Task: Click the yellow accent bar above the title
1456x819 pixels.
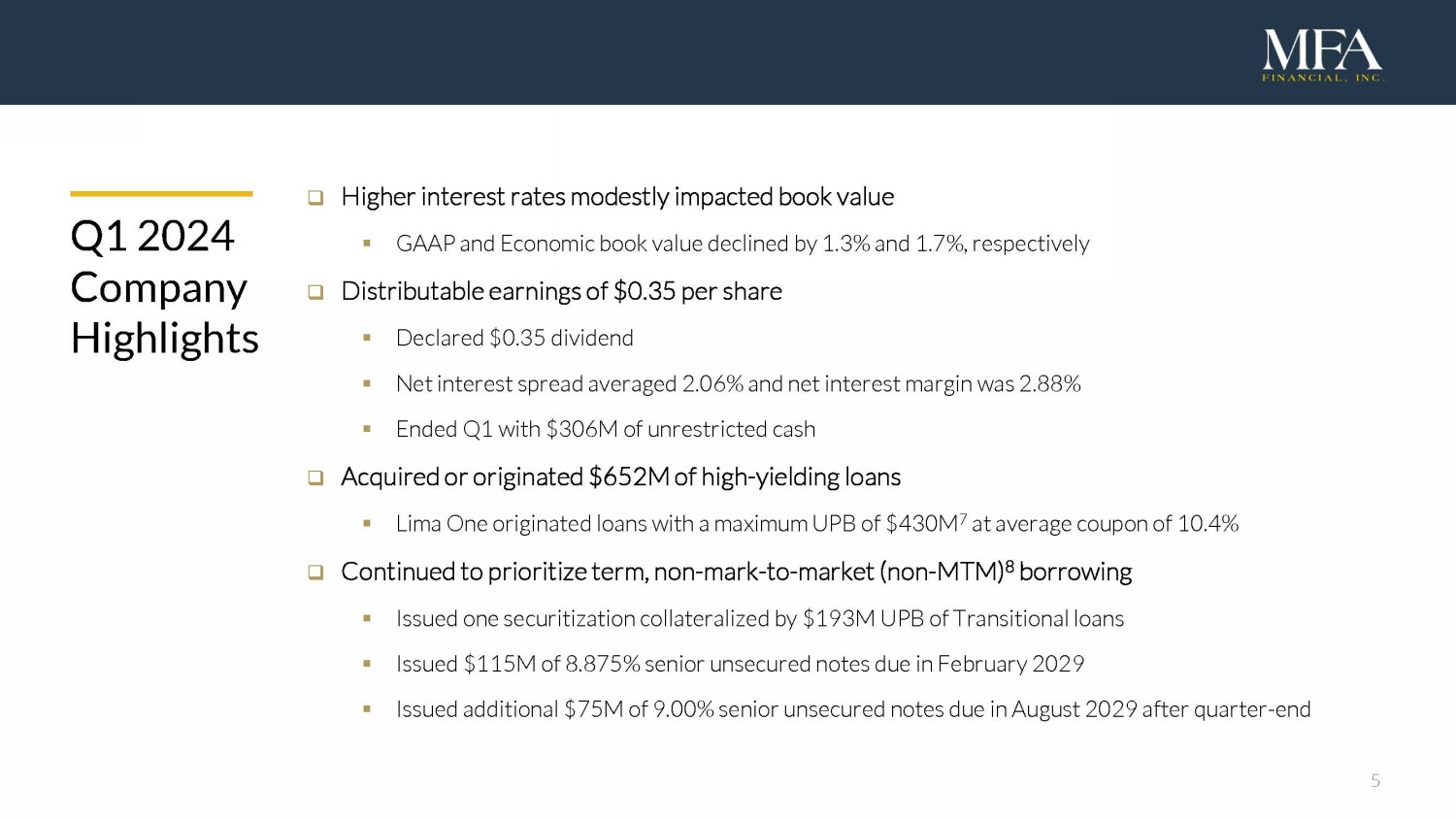Action: pos(161,194)
